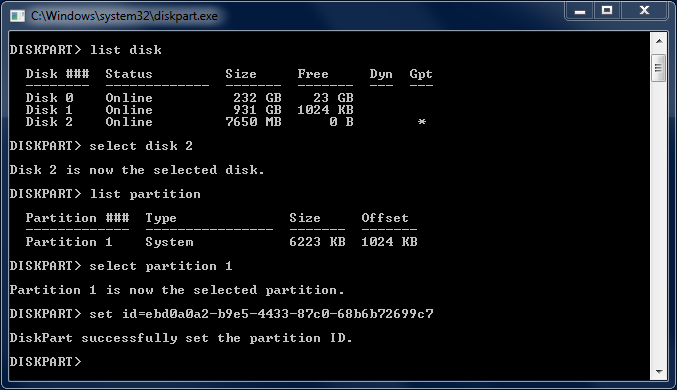Click the '232 GB' size value

(x=257, y=98)
